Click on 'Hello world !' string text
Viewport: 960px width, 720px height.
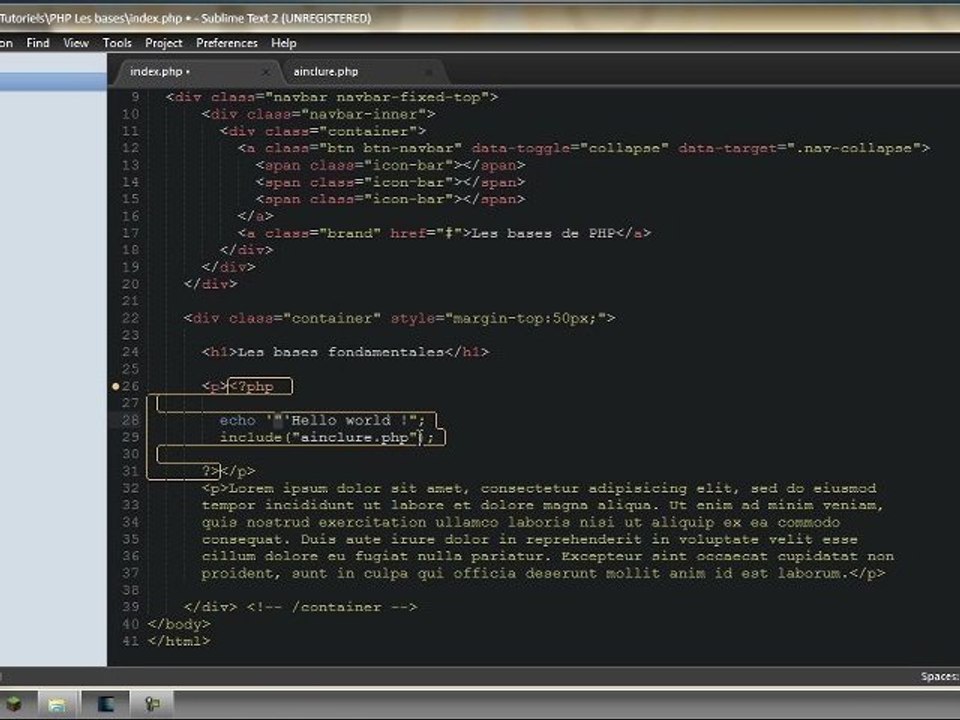345,420
